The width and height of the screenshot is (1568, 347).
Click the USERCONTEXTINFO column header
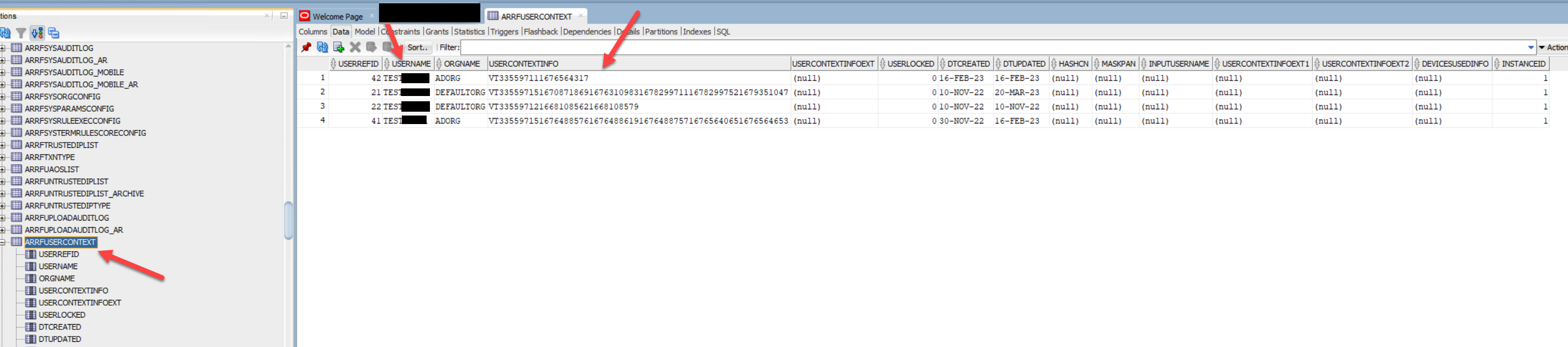[639, 64]
